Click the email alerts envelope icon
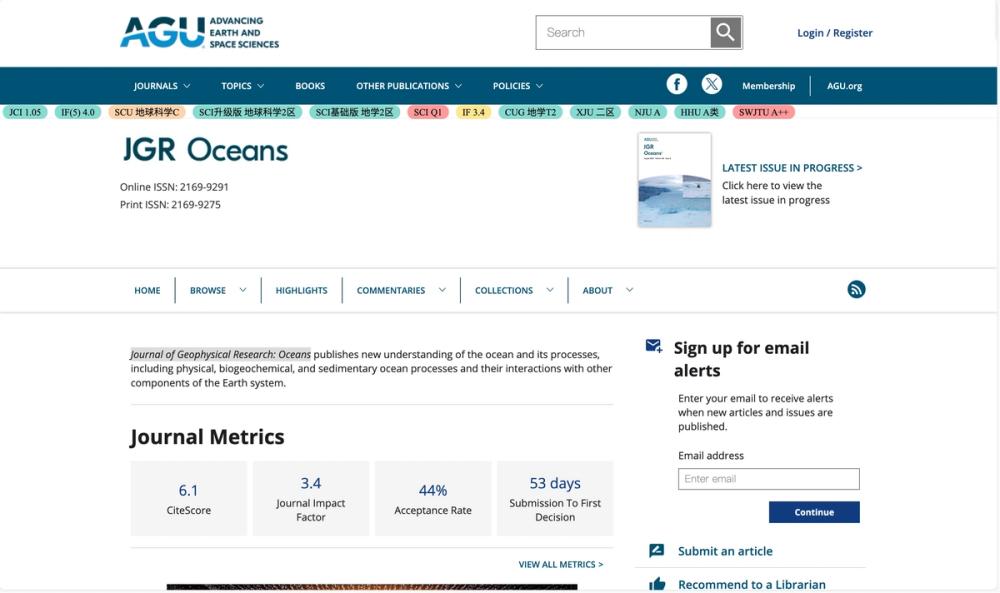Viewport: 1000px width, 593px height. (x=654, y=346)
